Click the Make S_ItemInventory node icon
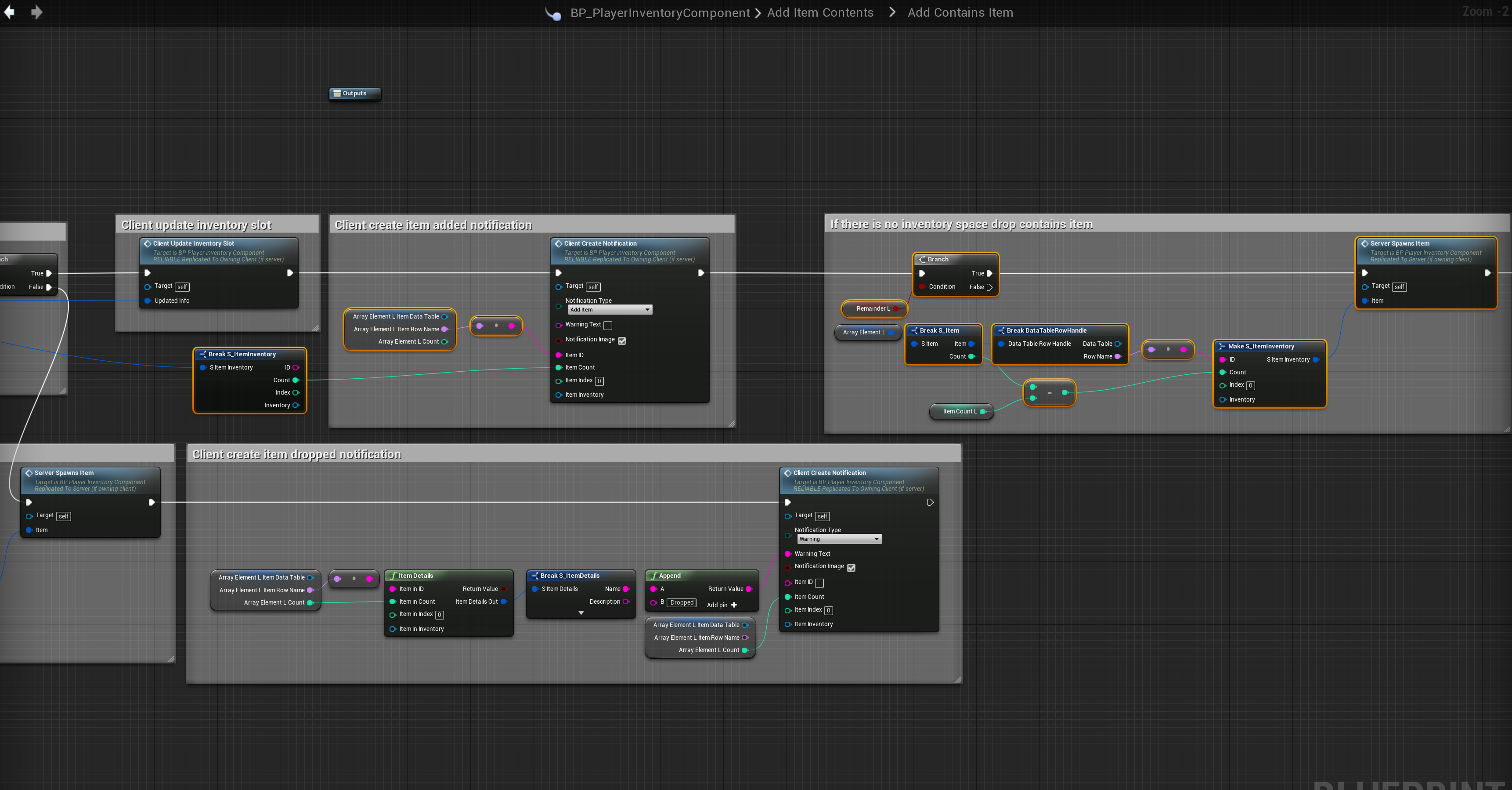The width and height of the screenshot is (1512, 790). tap(1222, 347)
